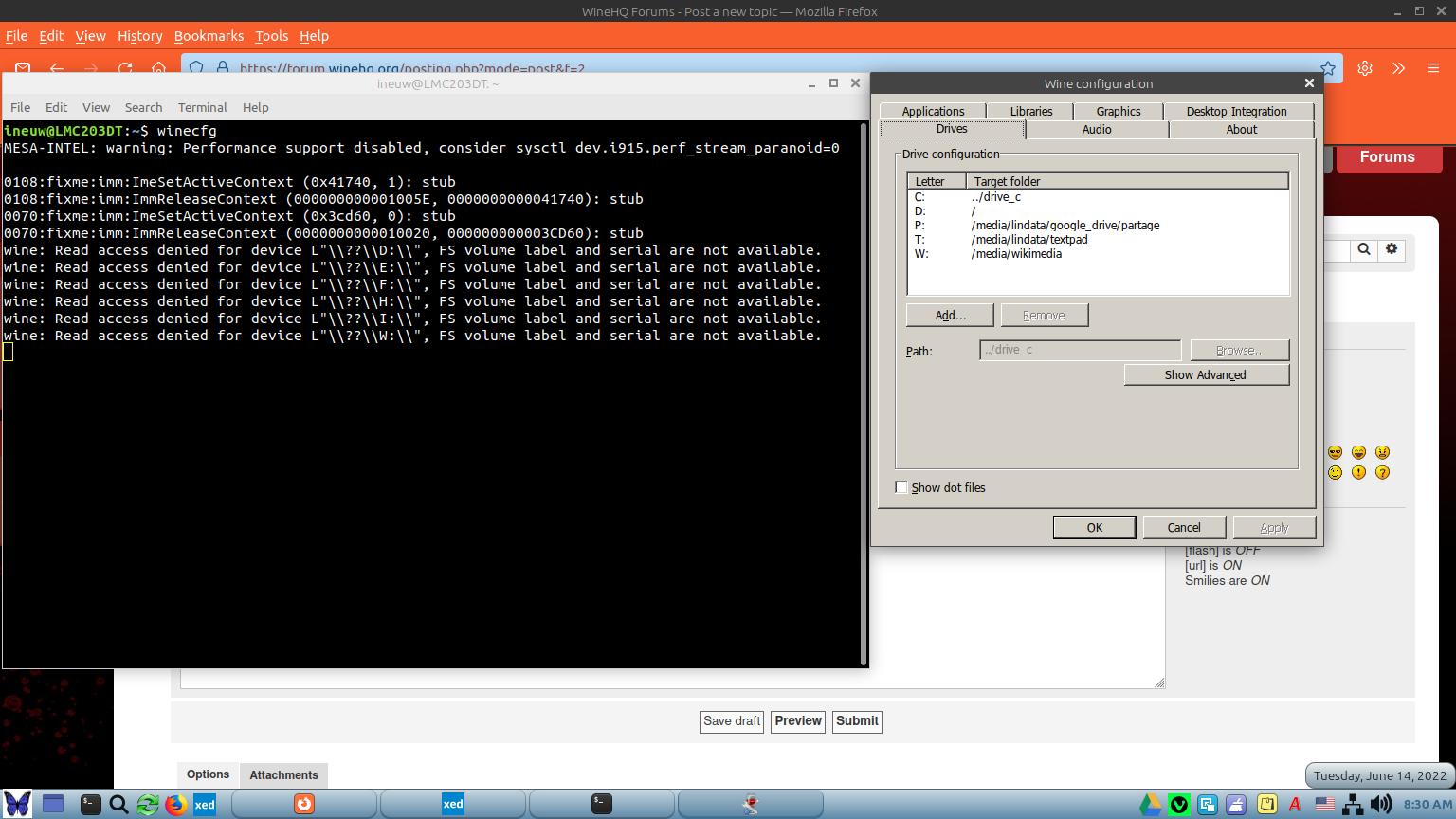Open the magnifier search icon in taskbar

point(118,805)
